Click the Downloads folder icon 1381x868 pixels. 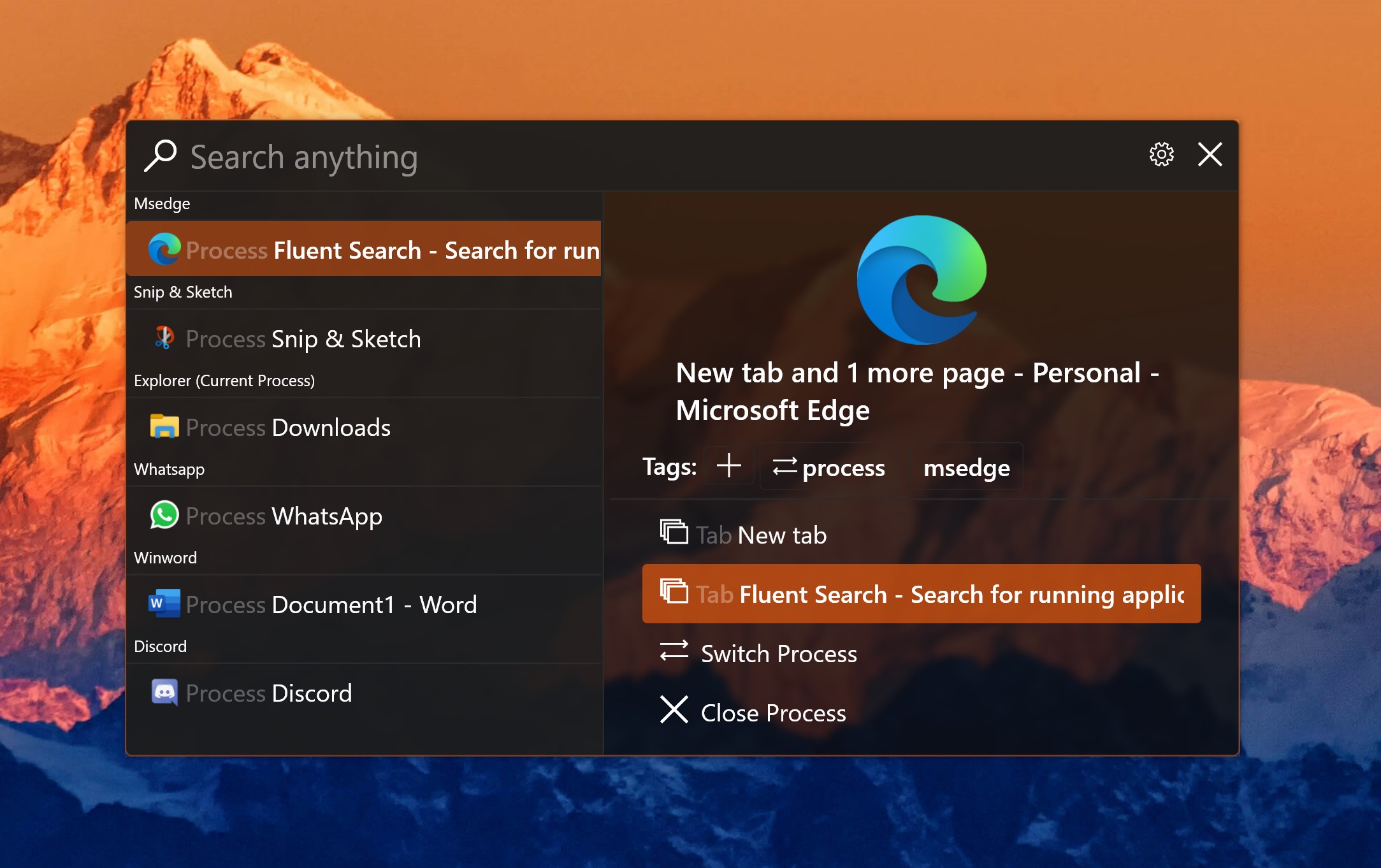point(164,426)
